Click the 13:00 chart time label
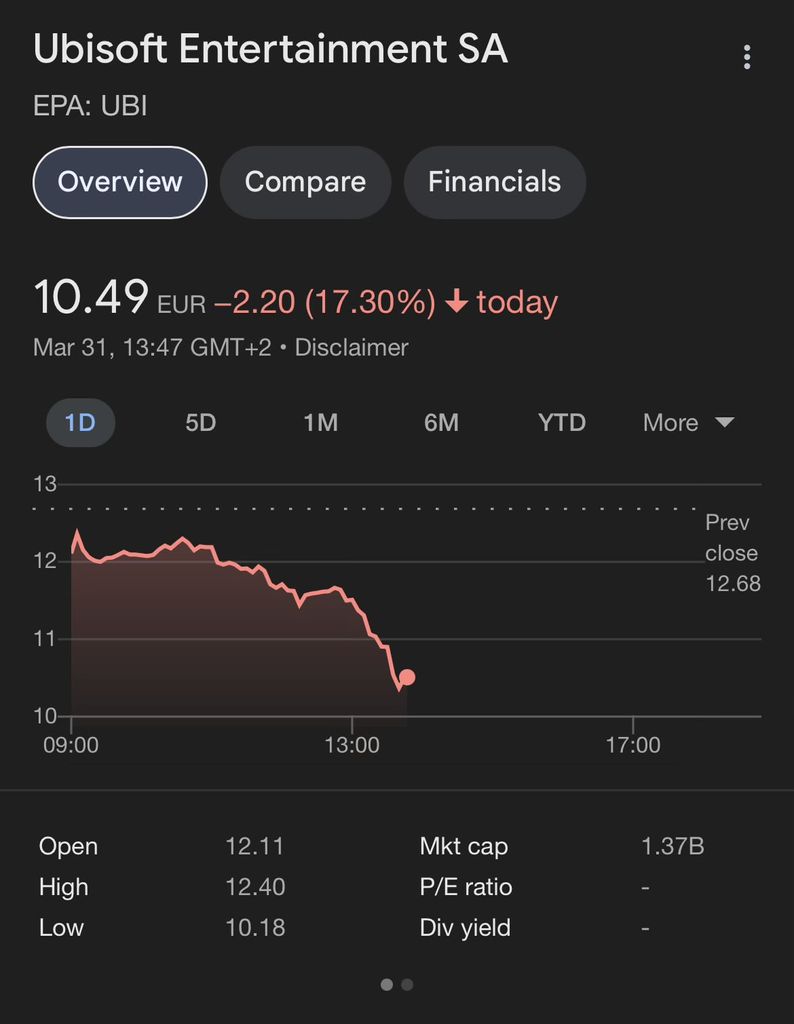The height and width of the screenshot is (1024, 794). 352,744
